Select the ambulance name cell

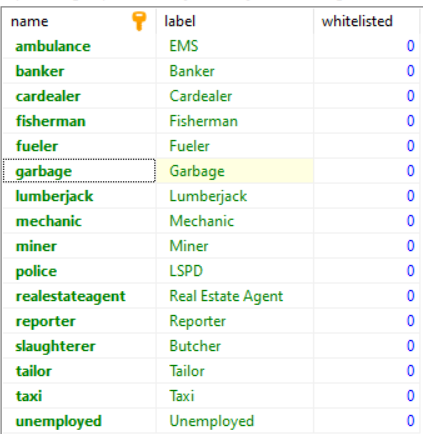[79, 46]
